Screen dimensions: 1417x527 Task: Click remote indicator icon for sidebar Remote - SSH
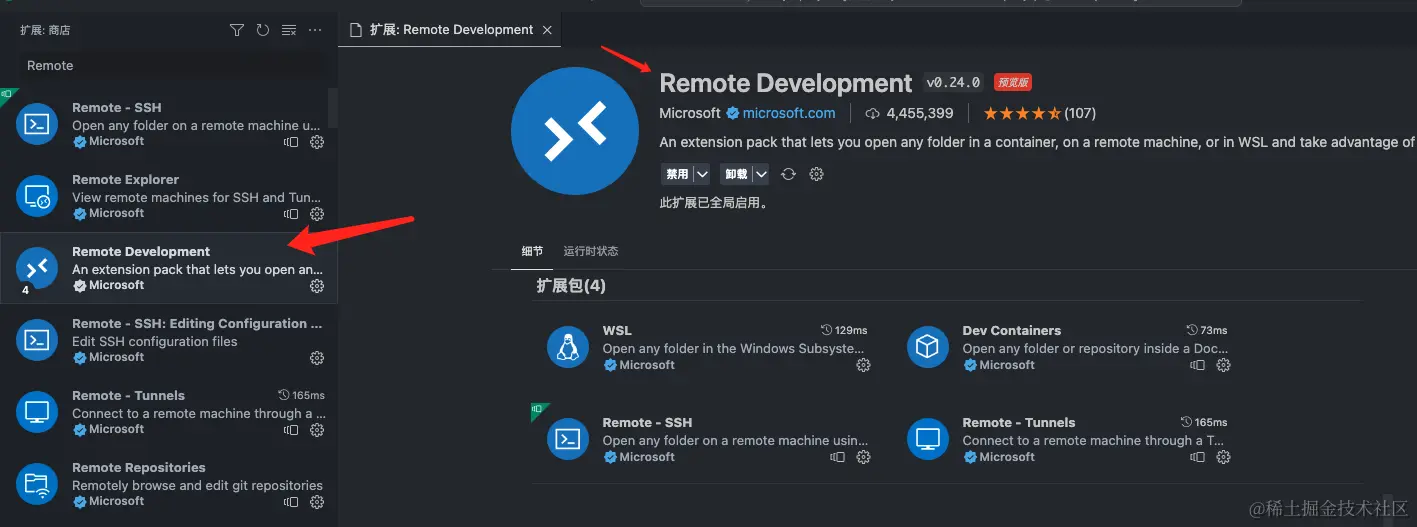pyautogui.click(x=291, y=142)
